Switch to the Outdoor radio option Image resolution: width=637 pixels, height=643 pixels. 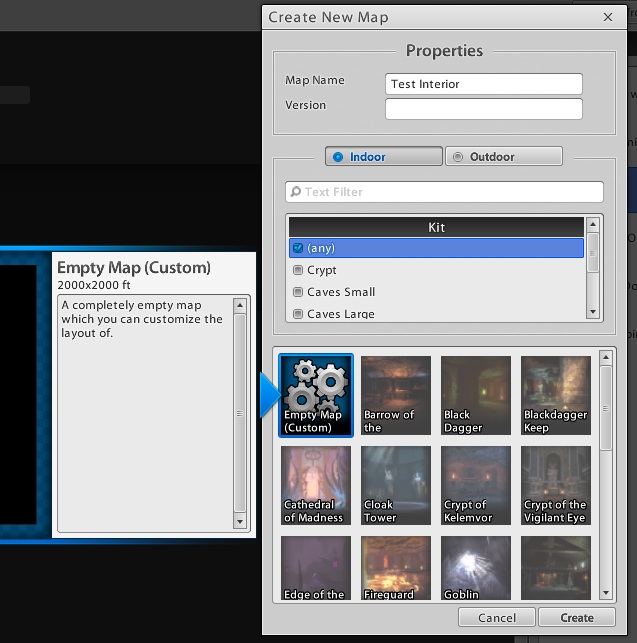(x=504, y=157)
